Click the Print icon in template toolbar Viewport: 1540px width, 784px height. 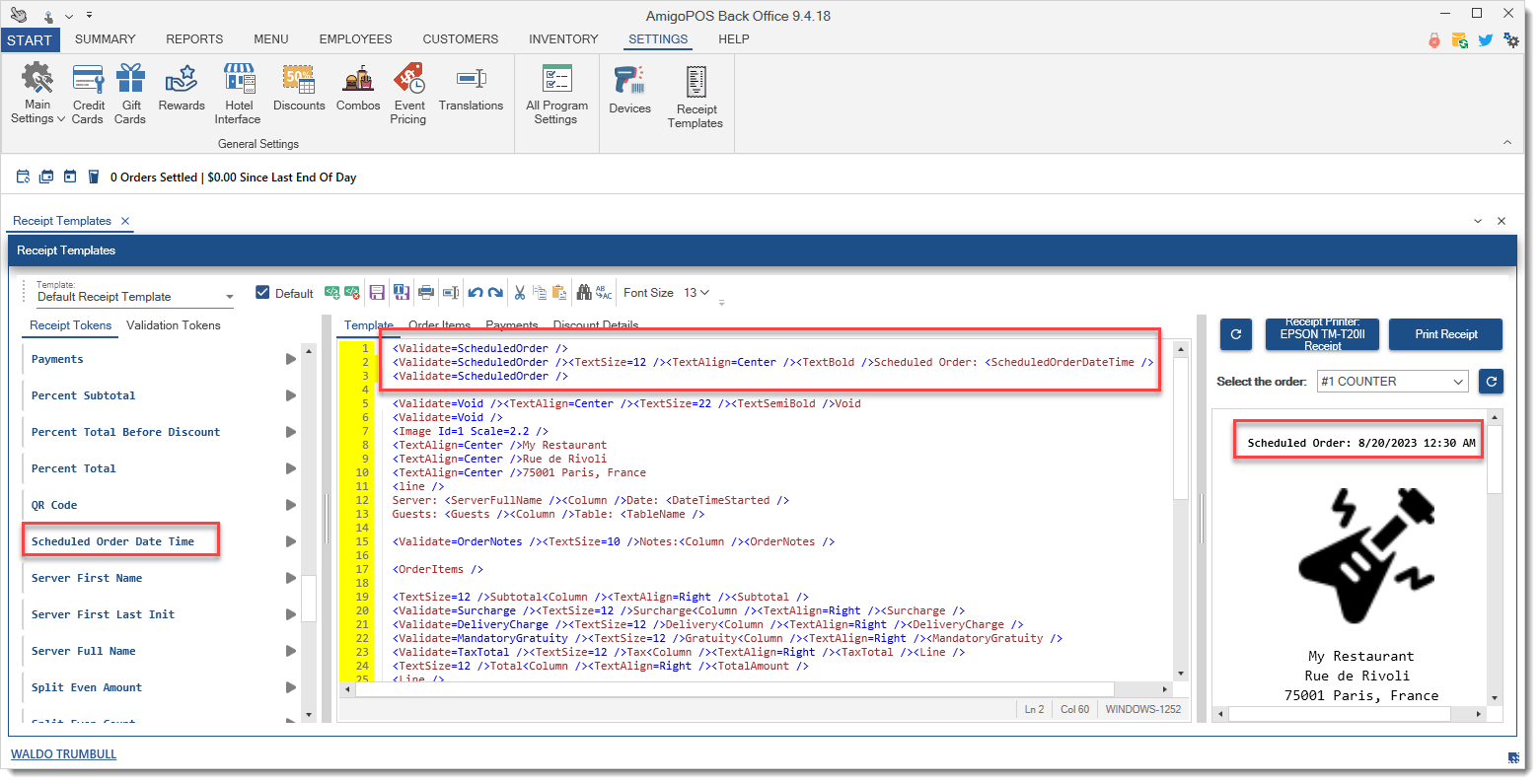[x=426, y=293]
